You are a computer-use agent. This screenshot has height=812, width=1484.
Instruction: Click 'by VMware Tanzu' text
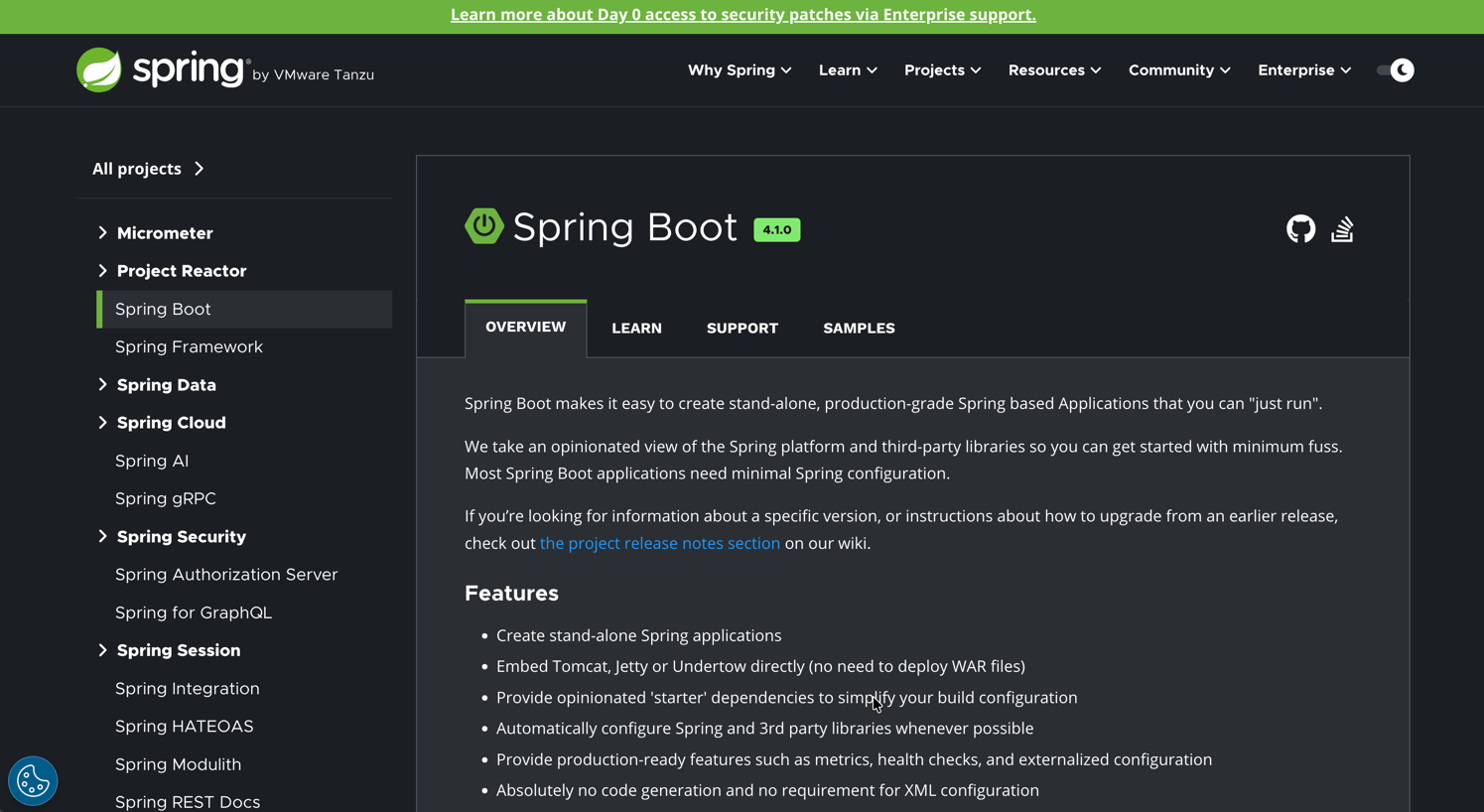(313, 74)
